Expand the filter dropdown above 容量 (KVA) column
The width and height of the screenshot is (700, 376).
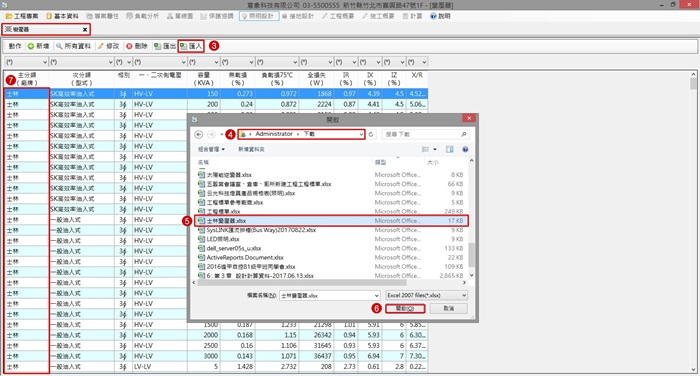tap(217, 62)
